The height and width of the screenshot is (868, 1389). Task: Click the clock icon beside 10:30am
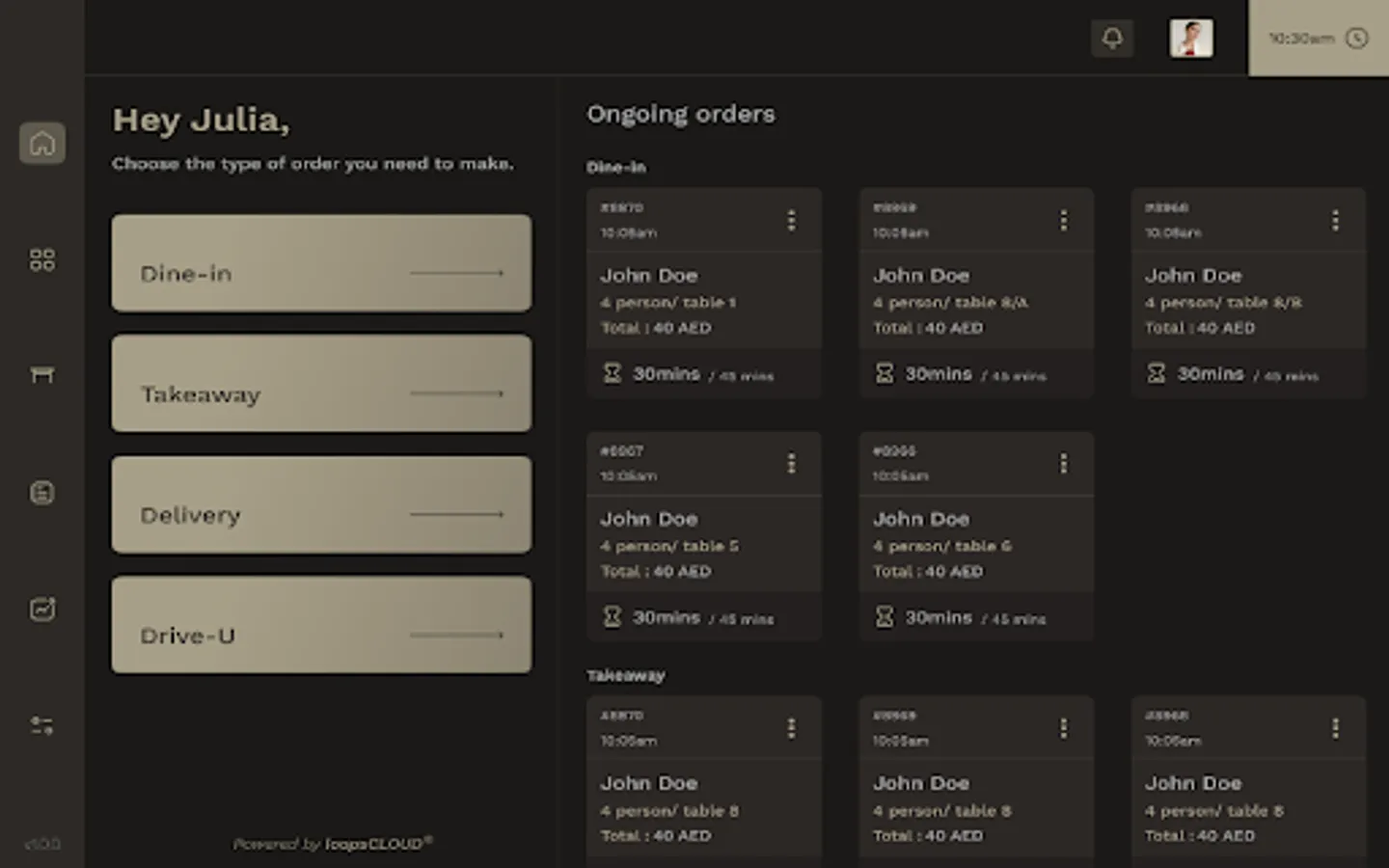point(1356,39)
